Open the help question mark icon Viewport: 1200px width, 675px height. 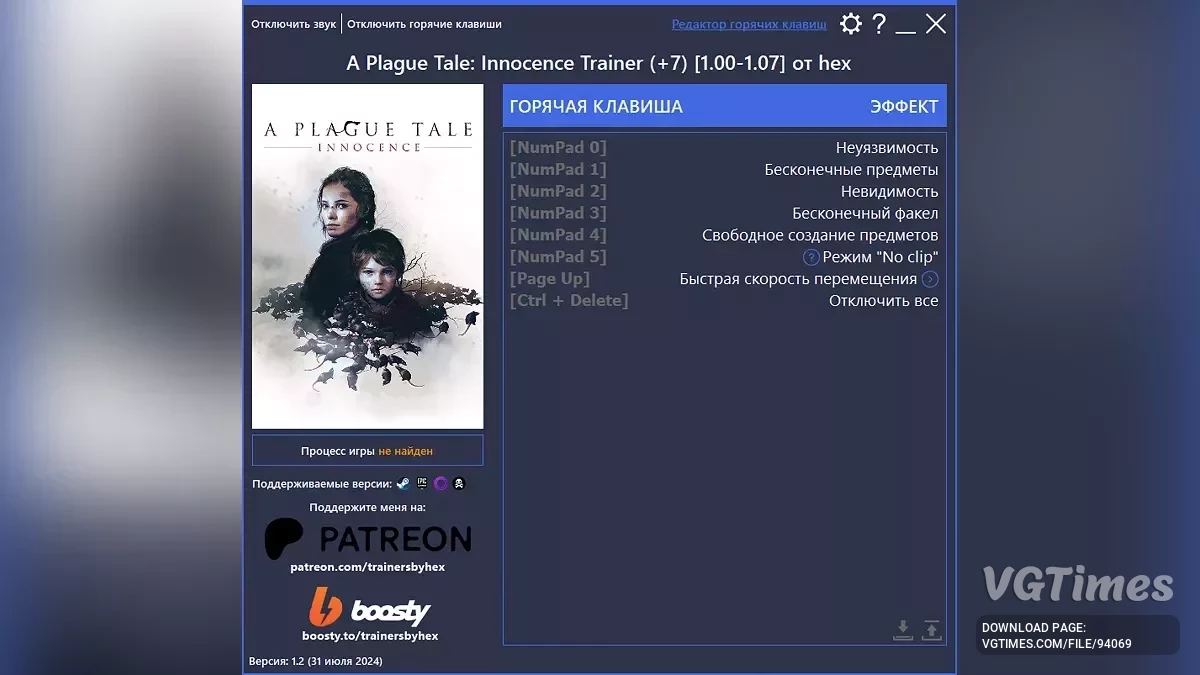point(879,24)
